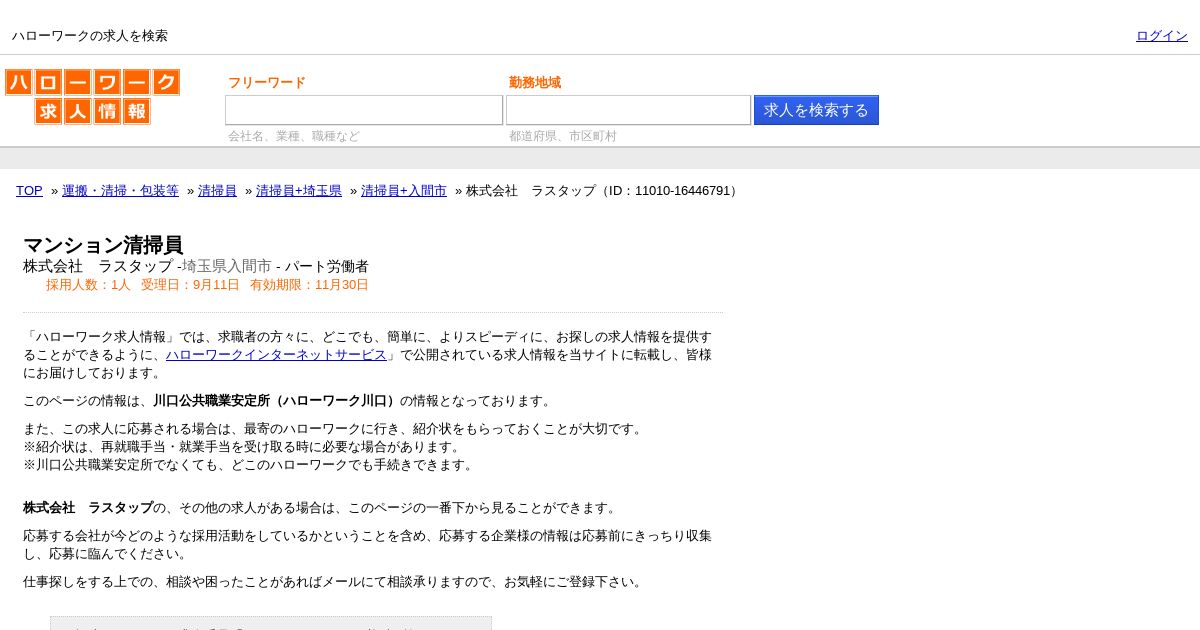The width and height of the screenshot is (1200, 630).
Task: Click the 採用人数：1人 text
Action: tap(88, 285)
